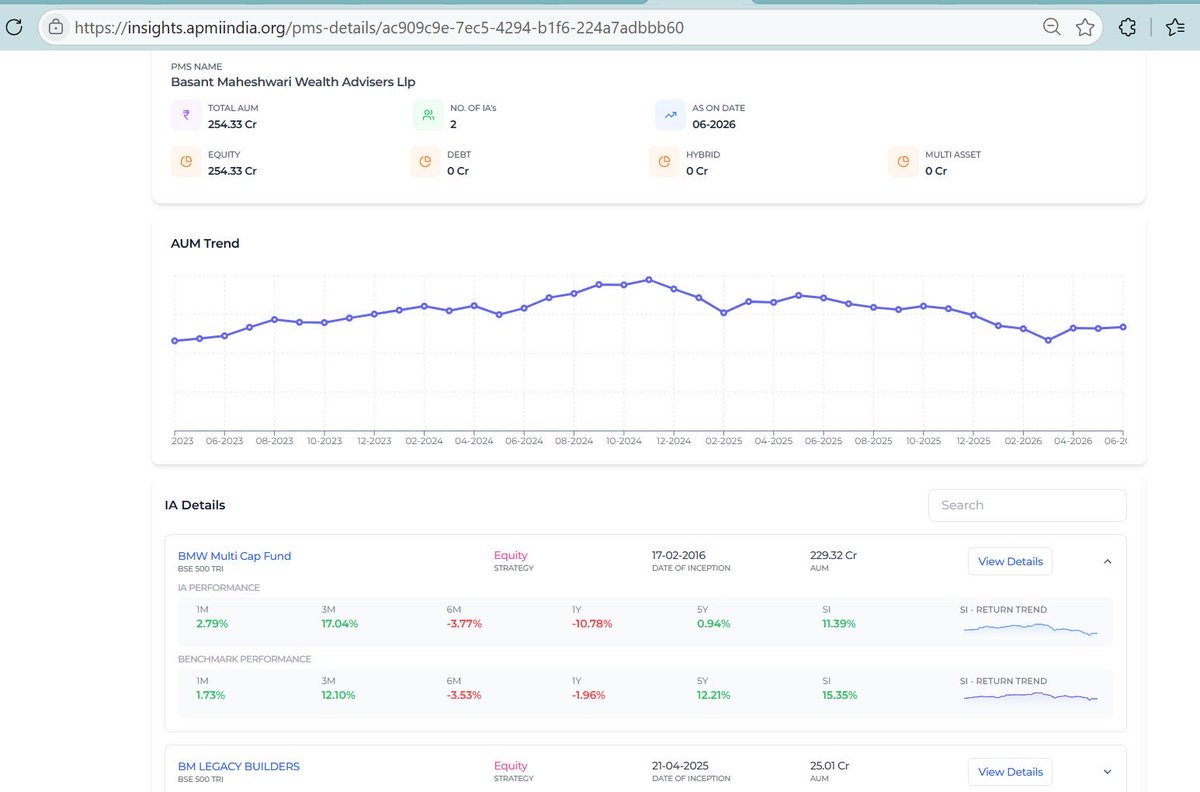Click the pie icon beside Debt
This screenshot has width=1200, height=792.
click(425, 162)
